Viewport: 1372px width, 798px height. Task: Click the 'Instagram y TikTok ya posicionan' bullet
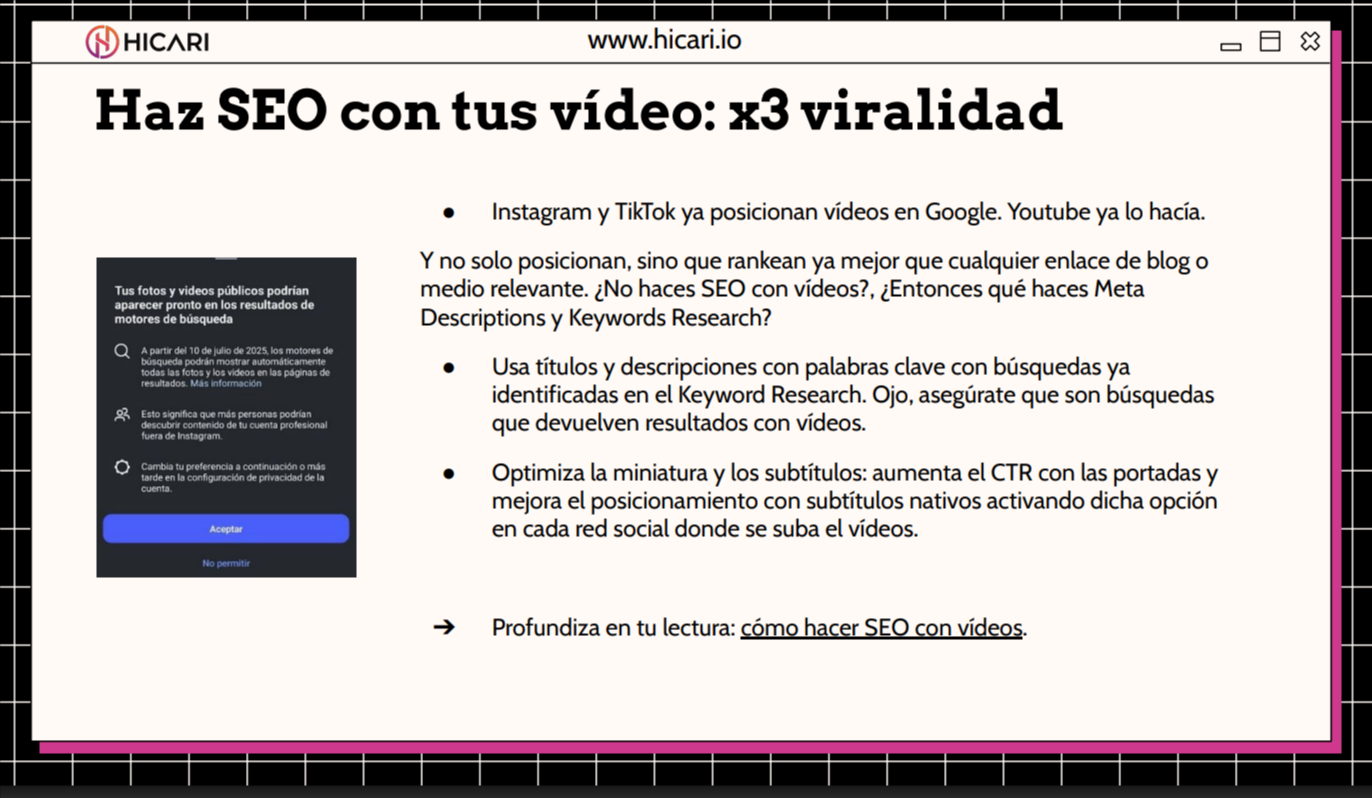848,212
